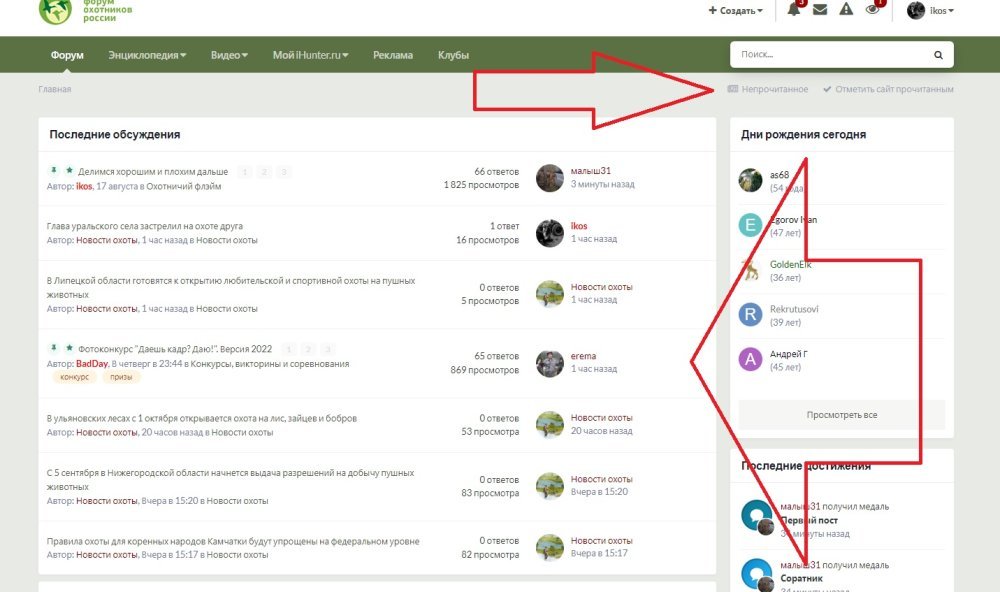Open the Видео dropdown menu
This screenshot has height=592, width=1000.
229,55
